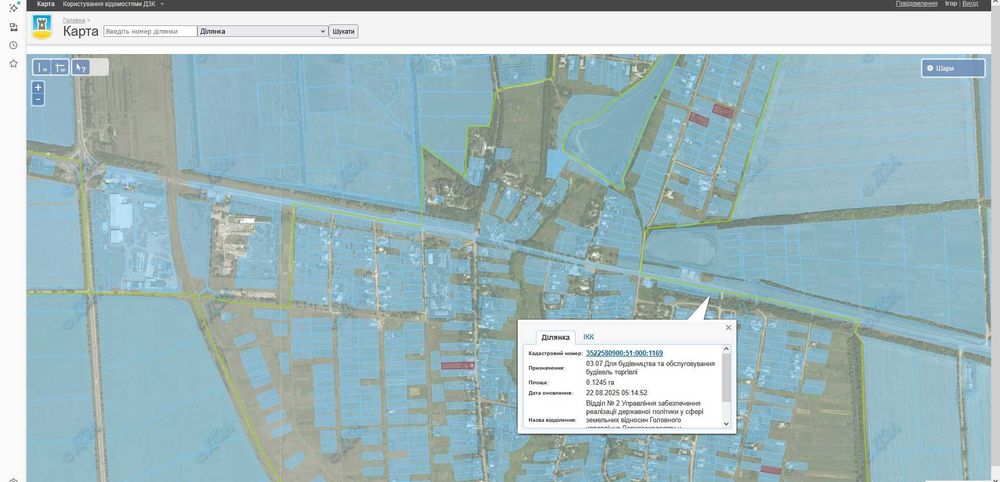Close the parcel info popup
This screenshot has height=482, width=1000.
coord(728,327)
